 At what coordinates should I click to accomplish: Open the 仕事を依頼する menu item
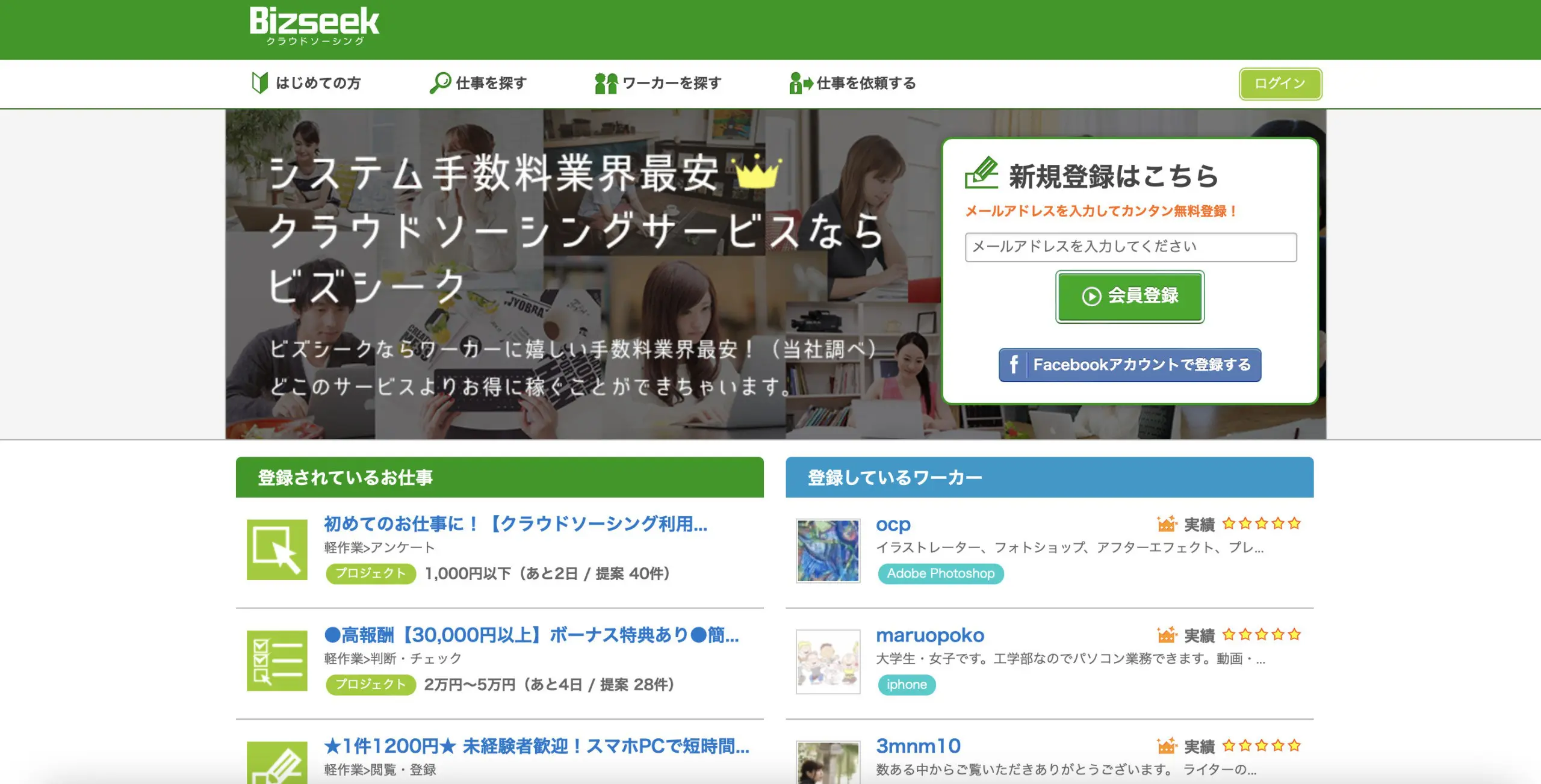click(866, 83)
